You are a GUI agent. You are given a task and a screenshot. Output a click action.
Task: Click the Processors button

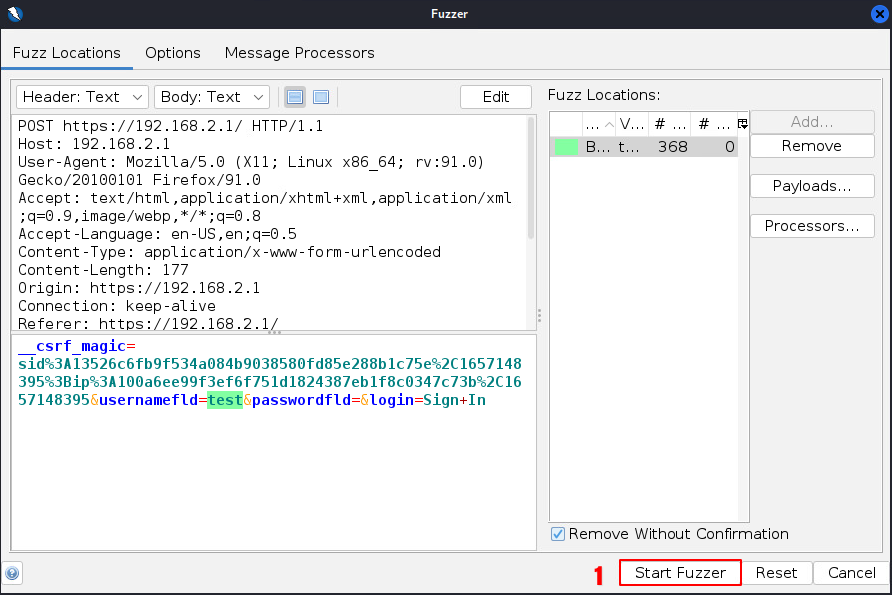811,226
